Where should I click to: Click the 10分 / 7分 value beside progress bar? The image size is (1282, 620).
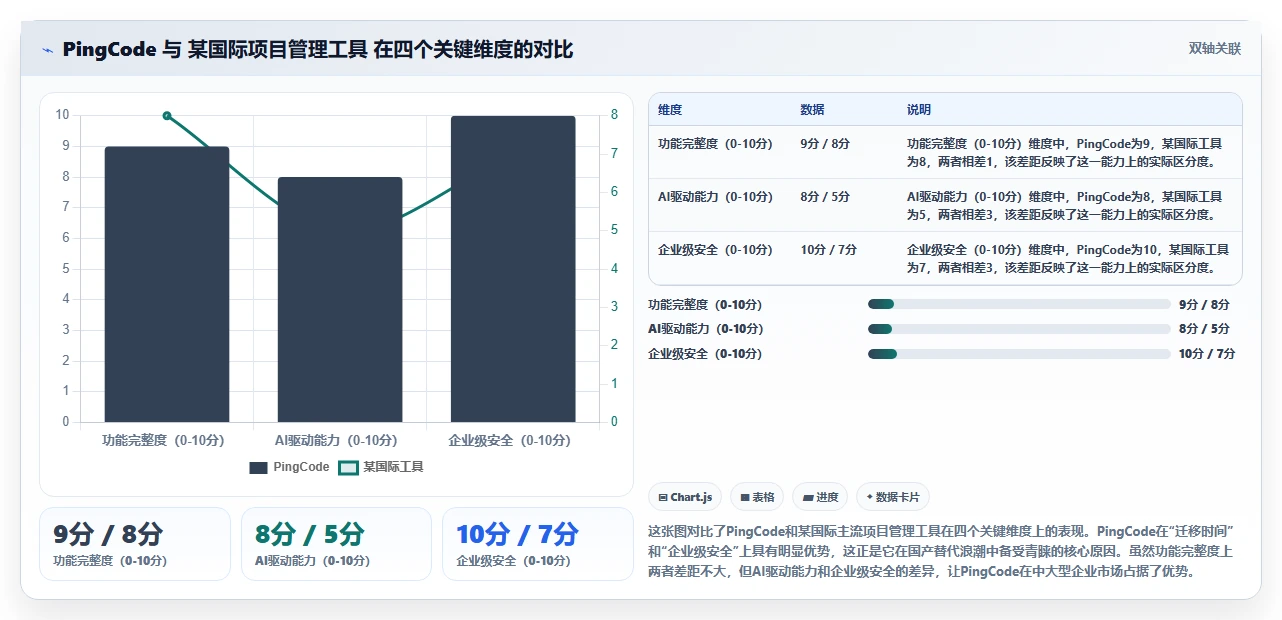pyautogui.click(x=1207, y=354)
